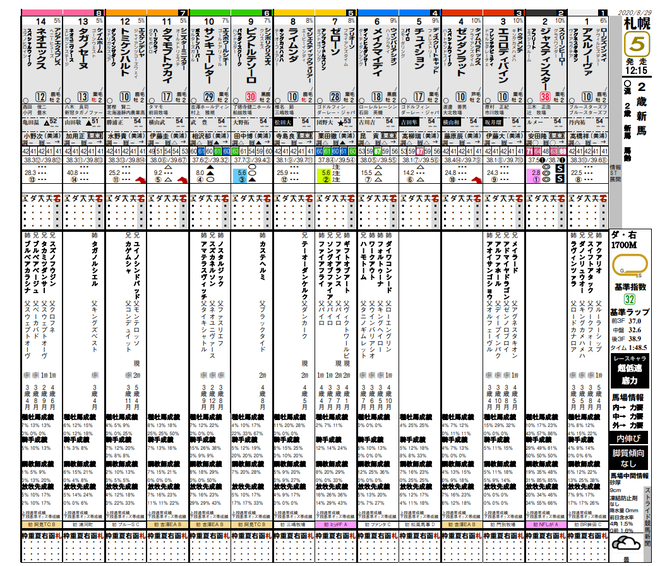The width and height of the screenshot is (660, 566).
Task: Click the 基準ラップ heading
Action: pyautogui.click(x=630, y=312)
